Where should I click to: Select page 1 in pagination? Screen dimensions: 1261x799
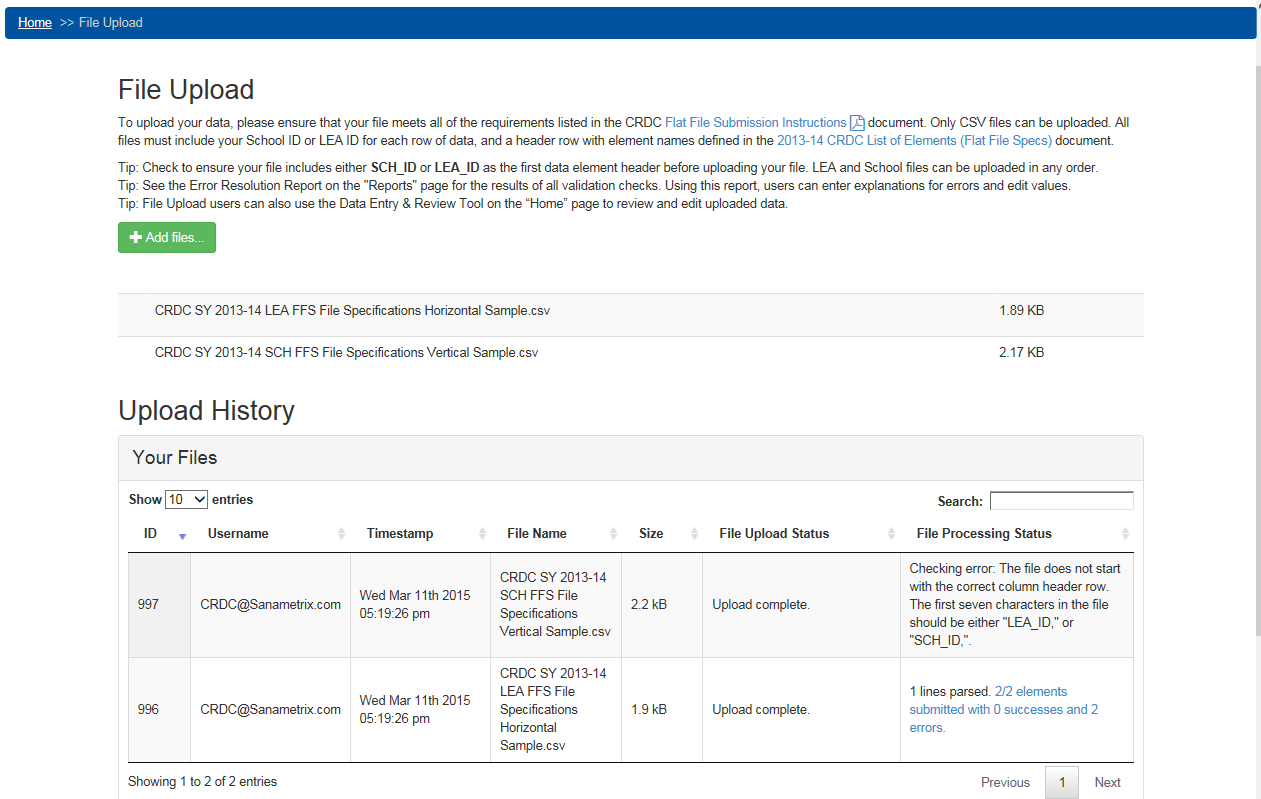pos(1061,782)
